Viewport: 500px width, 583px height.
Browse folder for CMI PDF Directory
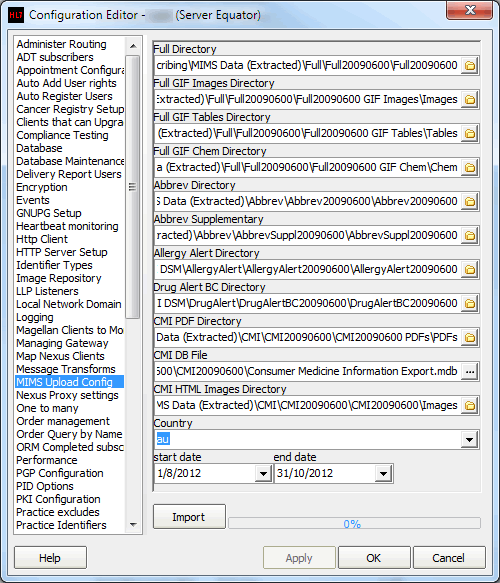[x=470, y=338]
